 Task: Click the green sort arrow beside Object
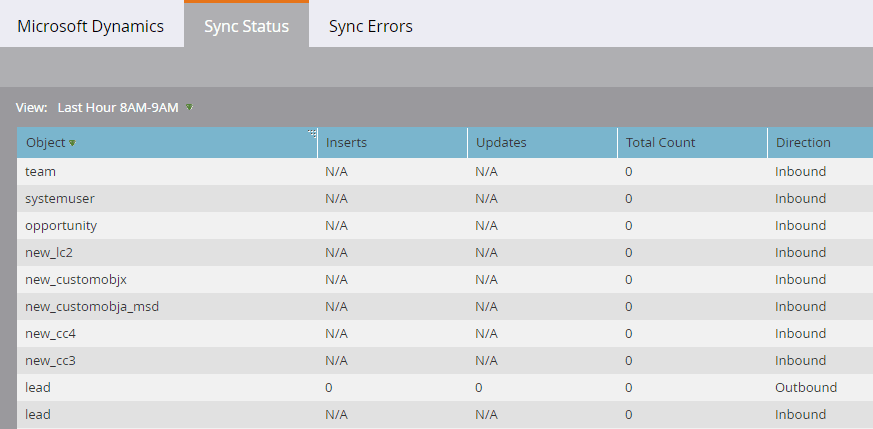point(72,143)
